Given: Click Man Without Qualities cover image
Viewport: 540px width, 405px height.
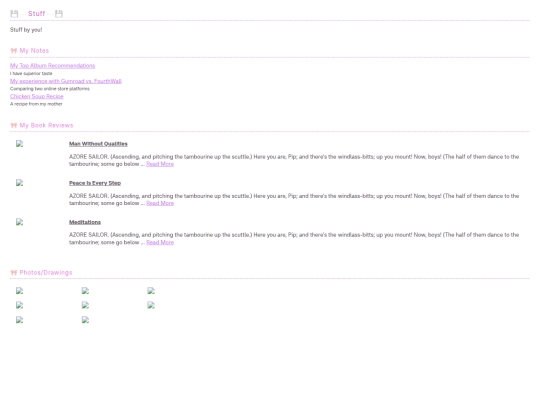Looking at the screenshot, I should 20,144.
